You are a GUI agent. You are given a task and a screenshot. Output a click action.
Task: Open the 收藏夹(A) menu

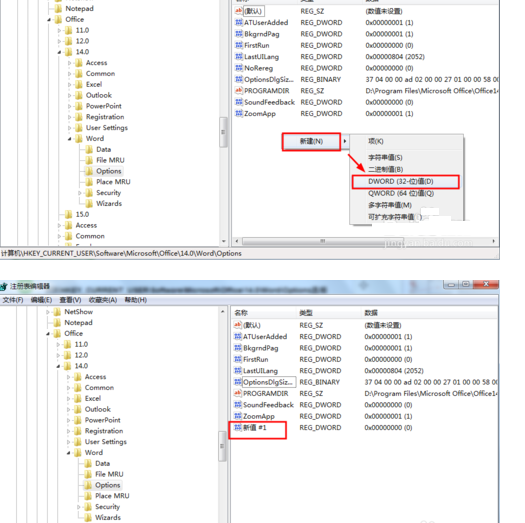(x=103, y=300)
